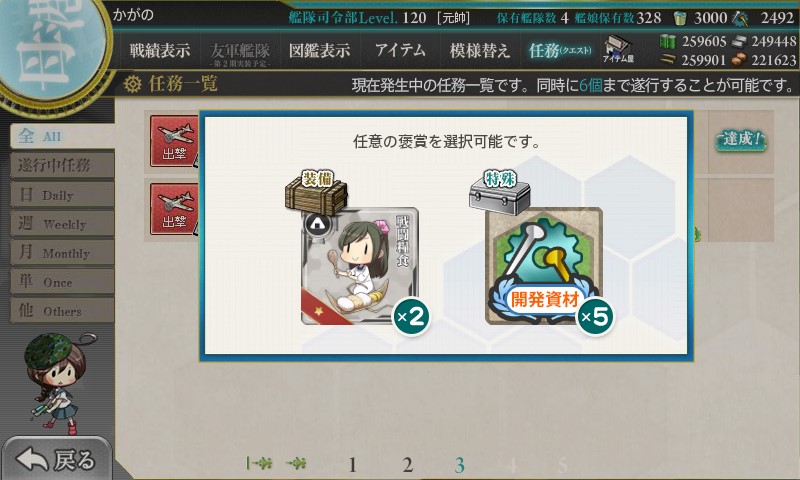This screenshot has width=800, height=480.
Task: Select the 全 All quest filter tab
Action: [x=62, y=136]
